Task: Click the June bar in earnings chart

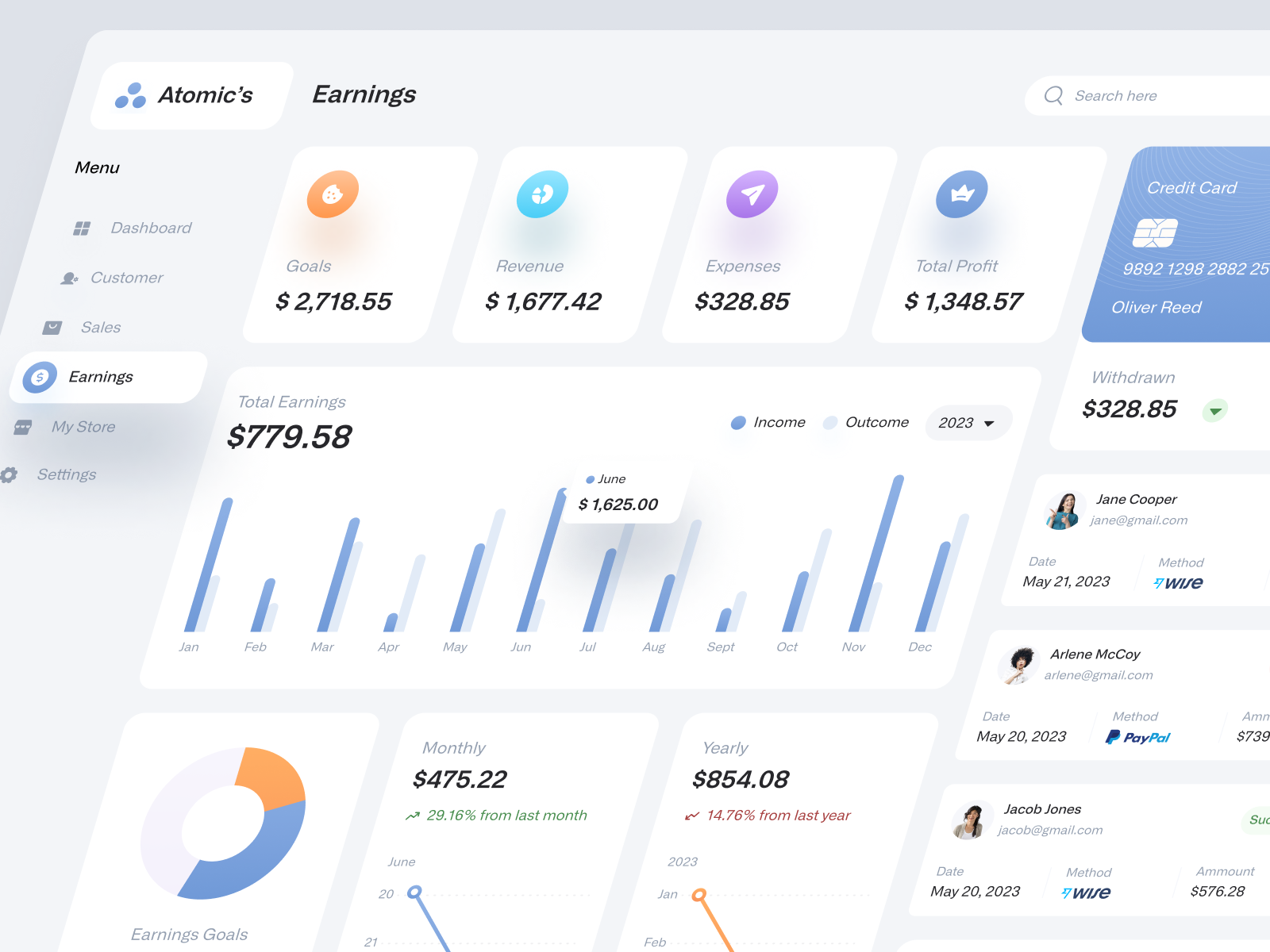Action: [541, 562]
